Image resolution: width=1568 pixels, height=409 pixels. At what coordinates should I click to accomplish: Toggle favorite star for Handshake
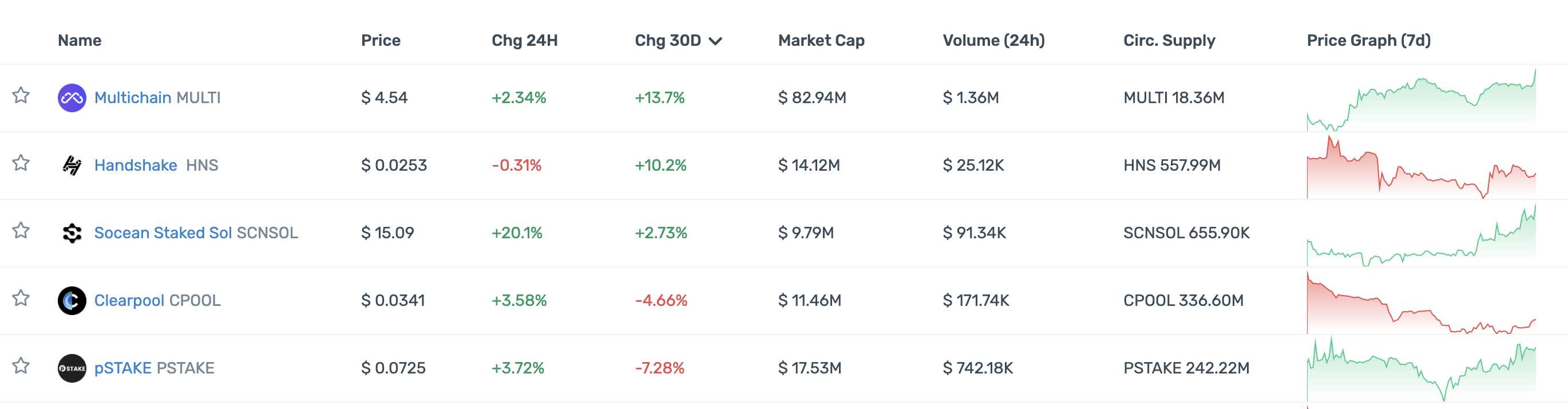21,163
